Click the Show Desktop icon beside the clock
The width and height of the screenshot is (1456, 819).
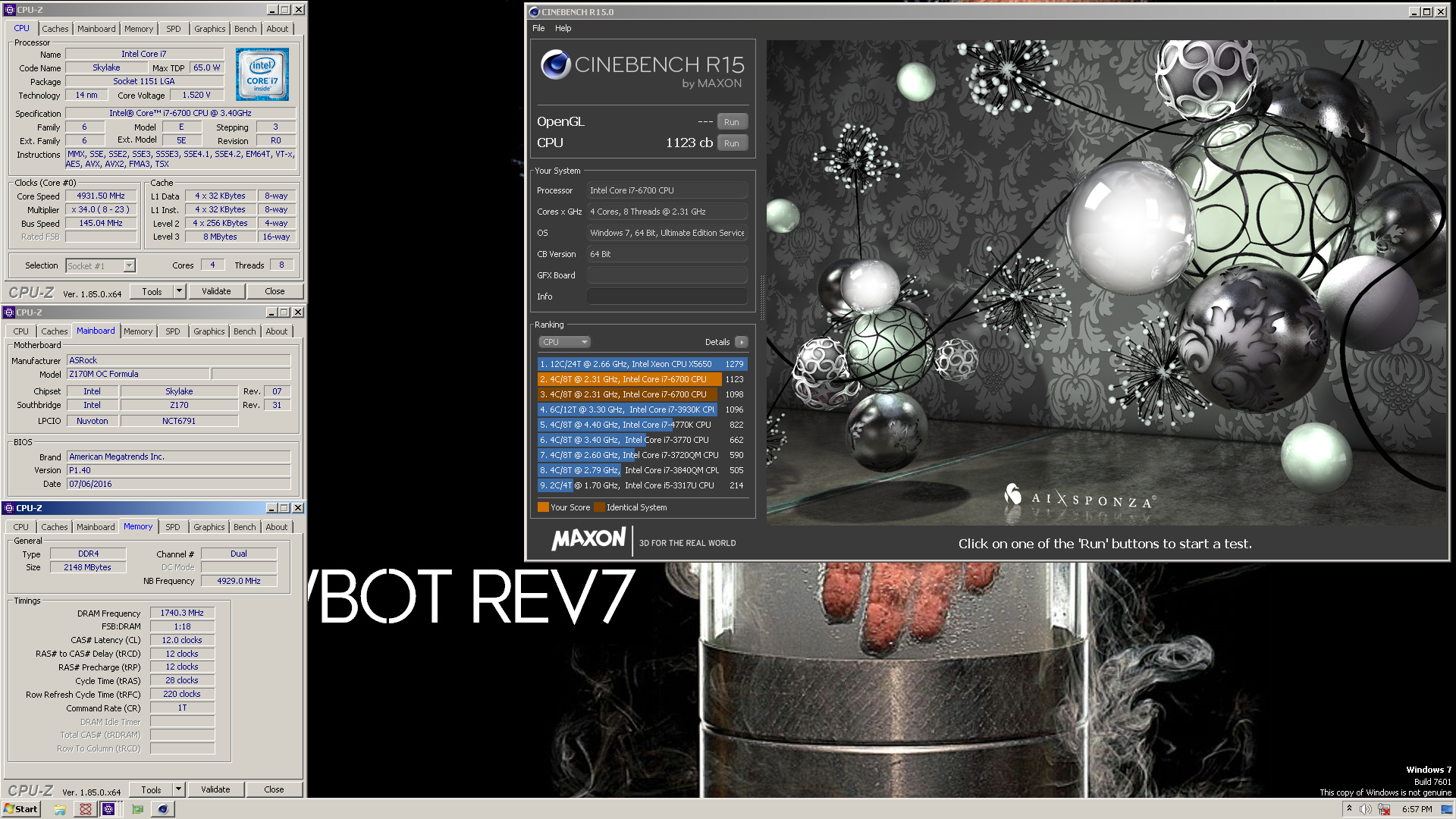(1446, 809)
